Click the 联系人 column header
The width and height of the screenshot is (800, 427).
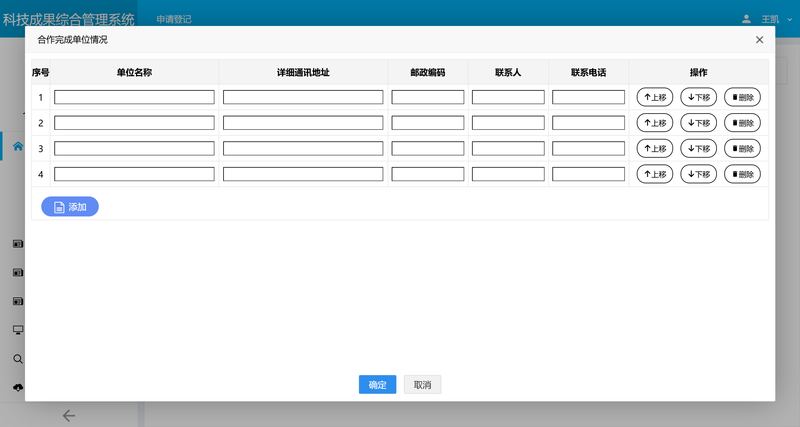coord(508,72)
